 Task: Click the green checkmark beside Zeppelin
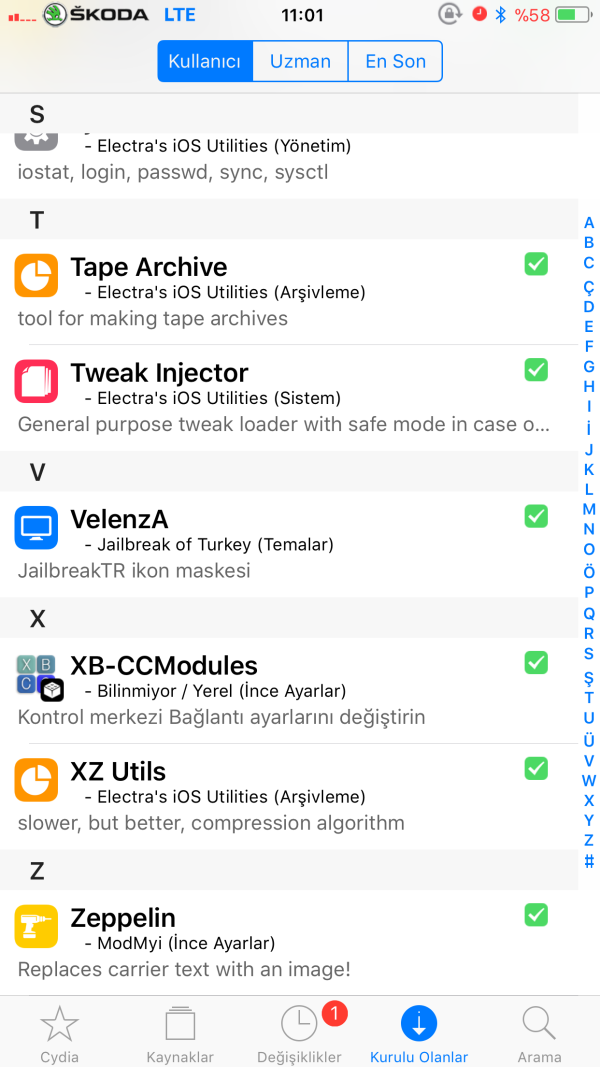(536, 915)
